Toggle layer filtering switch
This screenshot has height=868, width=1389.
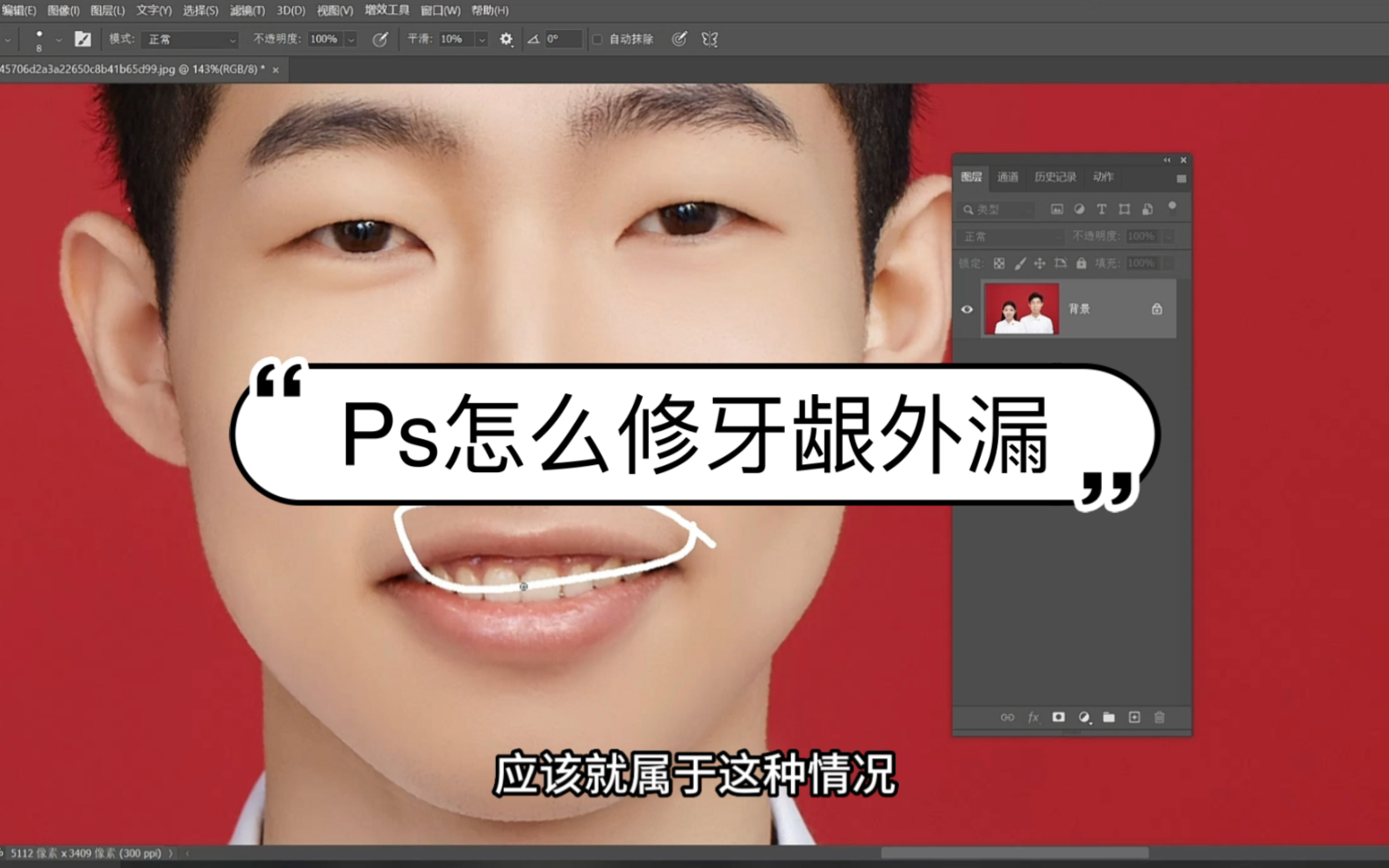click(x=1172, y=208)
